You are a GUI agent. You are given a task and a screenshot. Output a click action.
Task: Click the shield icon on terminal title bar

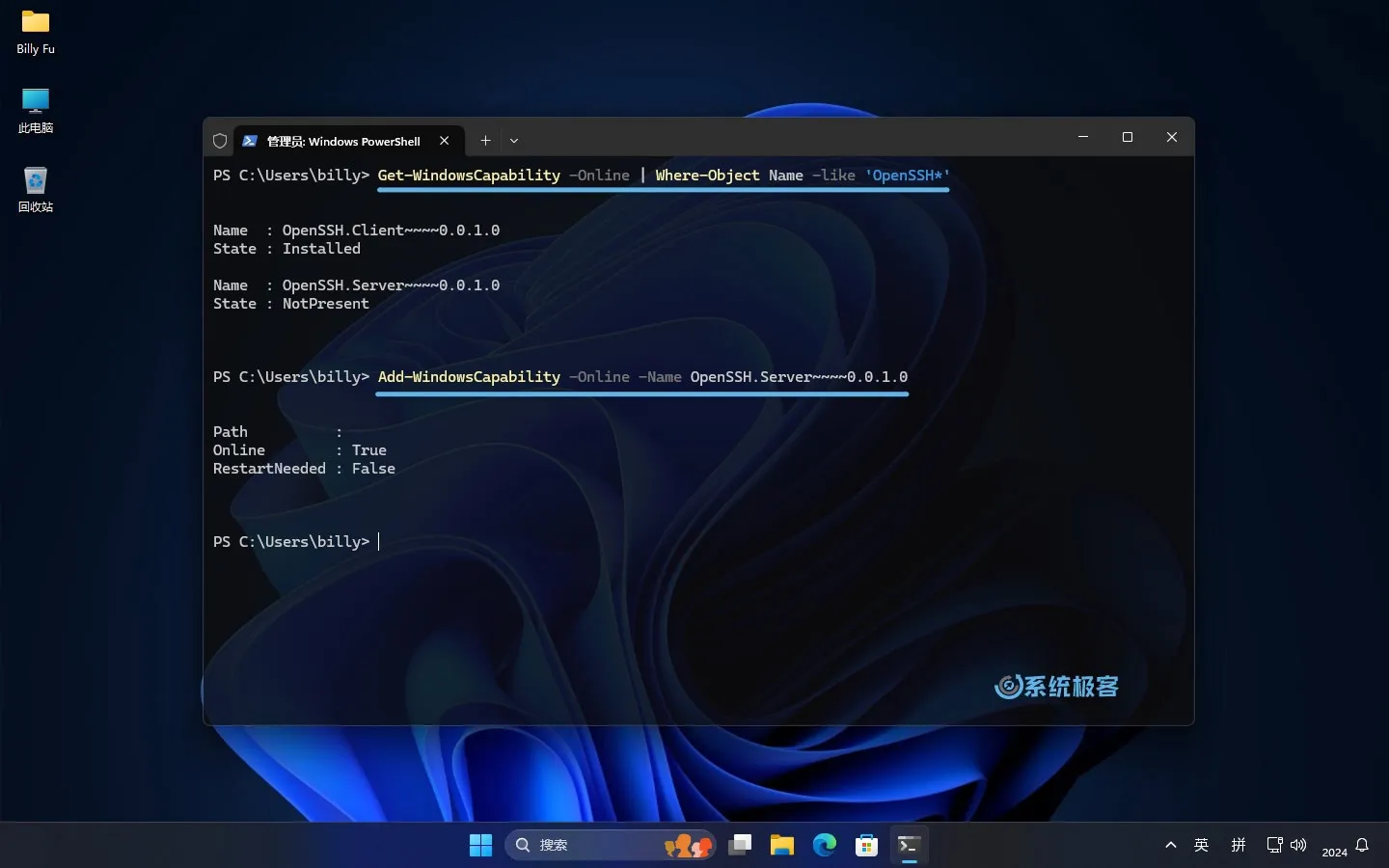click(x=220, y=141)
